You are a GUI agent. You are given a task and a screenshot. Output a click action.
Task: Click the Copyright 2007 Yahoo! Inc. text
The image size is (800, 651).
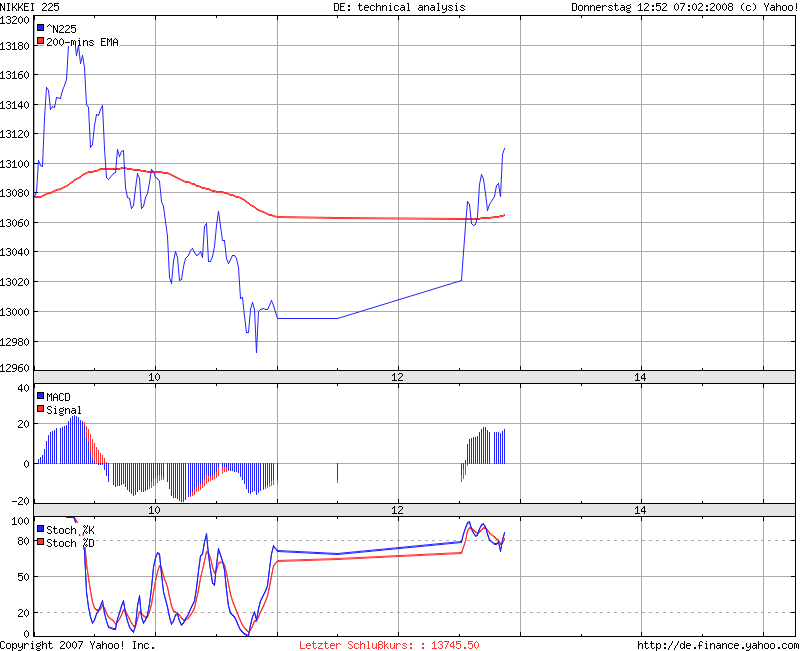click(78, 645)
